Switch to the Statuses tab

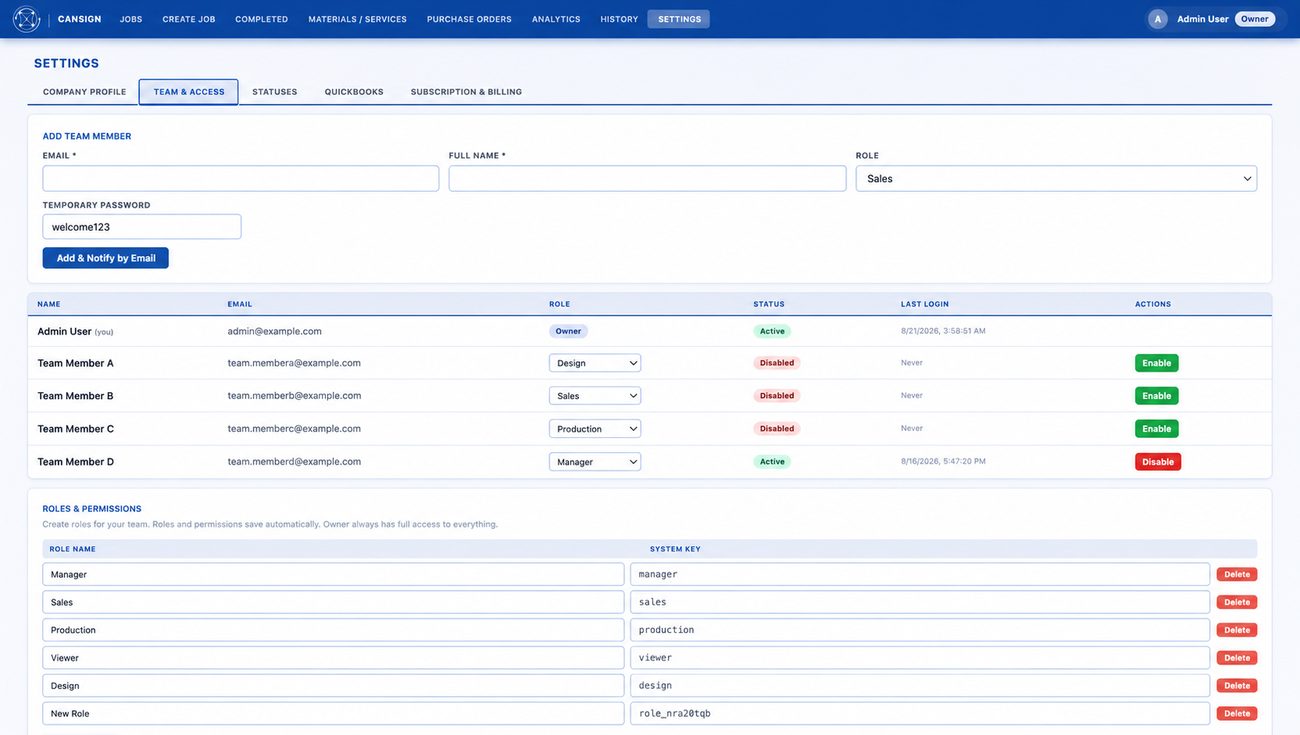pos(275,92)
